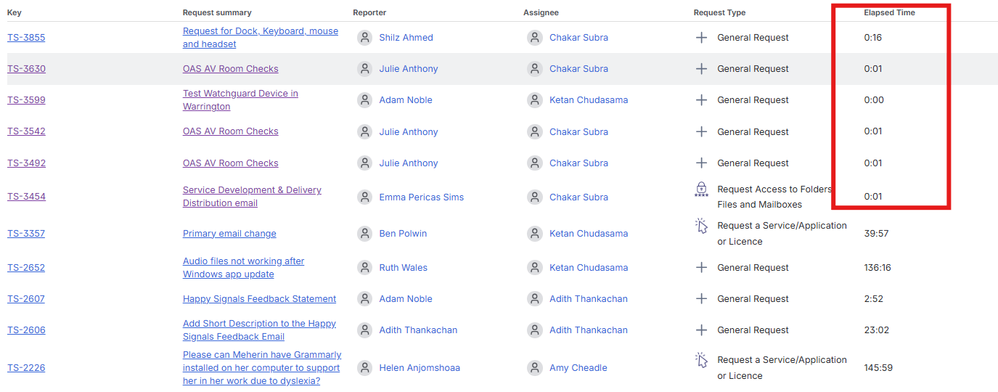Click the plus icon in row TS-3492
The image size is (998, 392).
(x=701, y=163)
